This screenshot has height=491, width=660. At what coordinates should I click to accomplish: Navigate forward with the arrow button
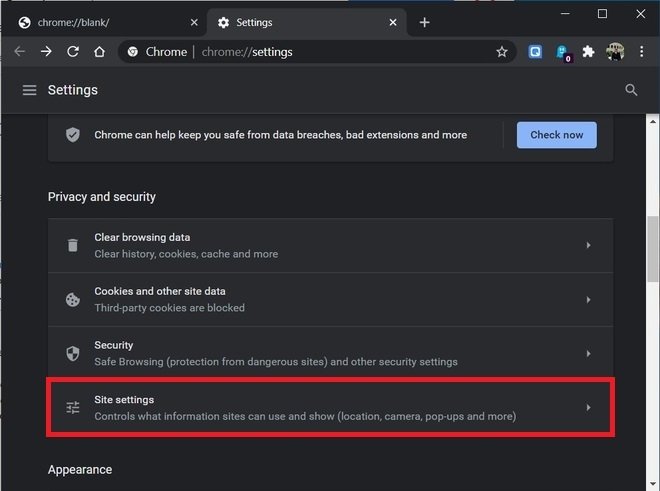(46, 52)
